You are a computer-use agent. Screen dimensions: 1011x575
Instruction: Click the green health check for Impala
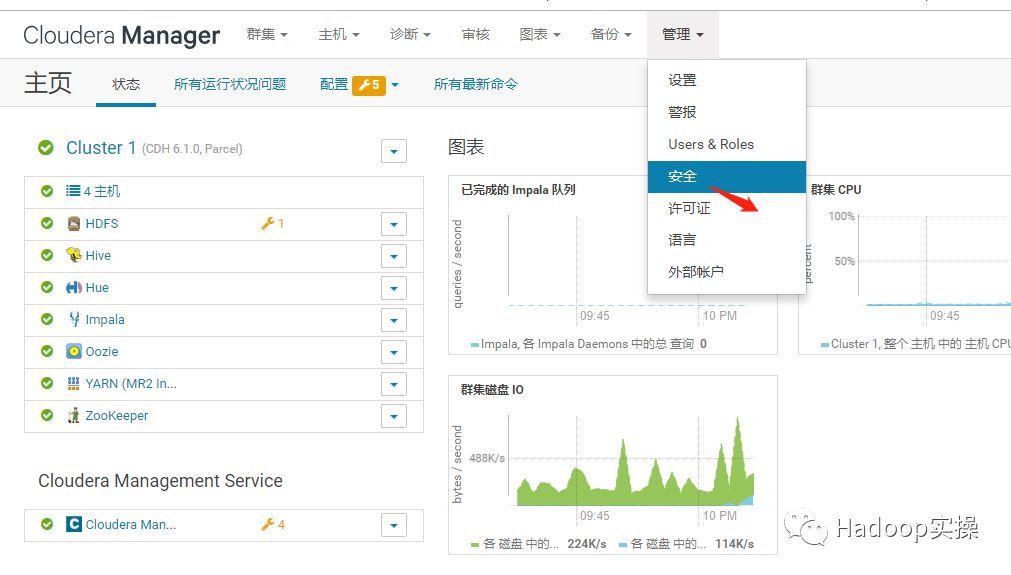47,319
